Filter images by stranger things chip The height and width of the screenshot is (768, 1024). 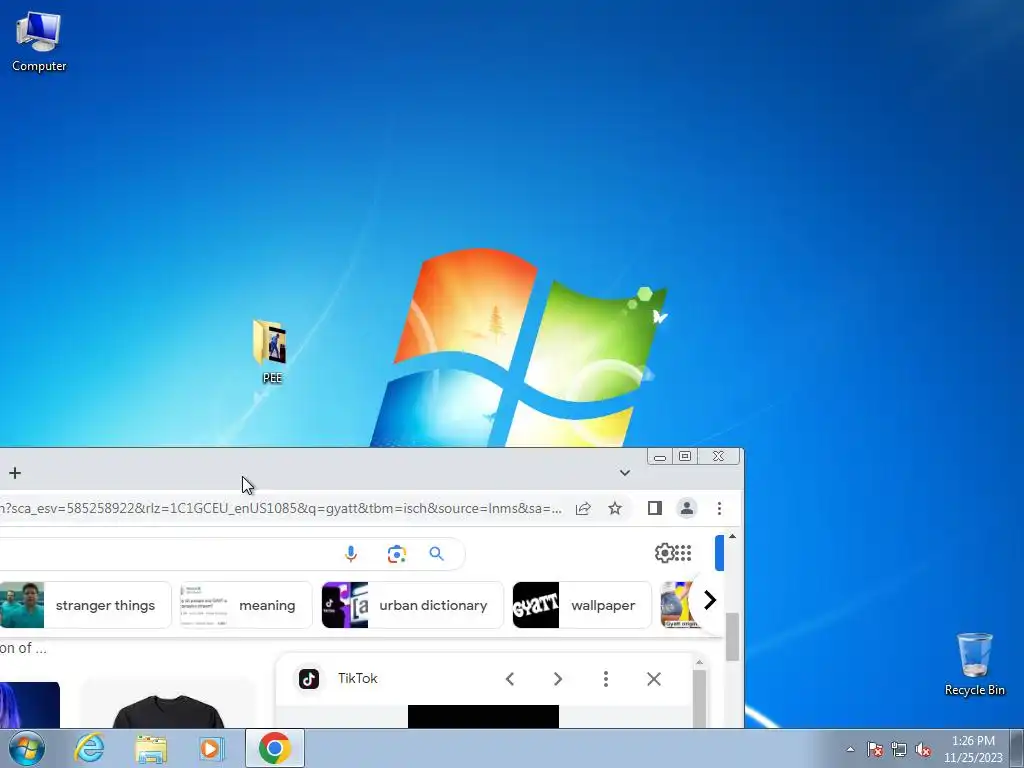(85, 605)
